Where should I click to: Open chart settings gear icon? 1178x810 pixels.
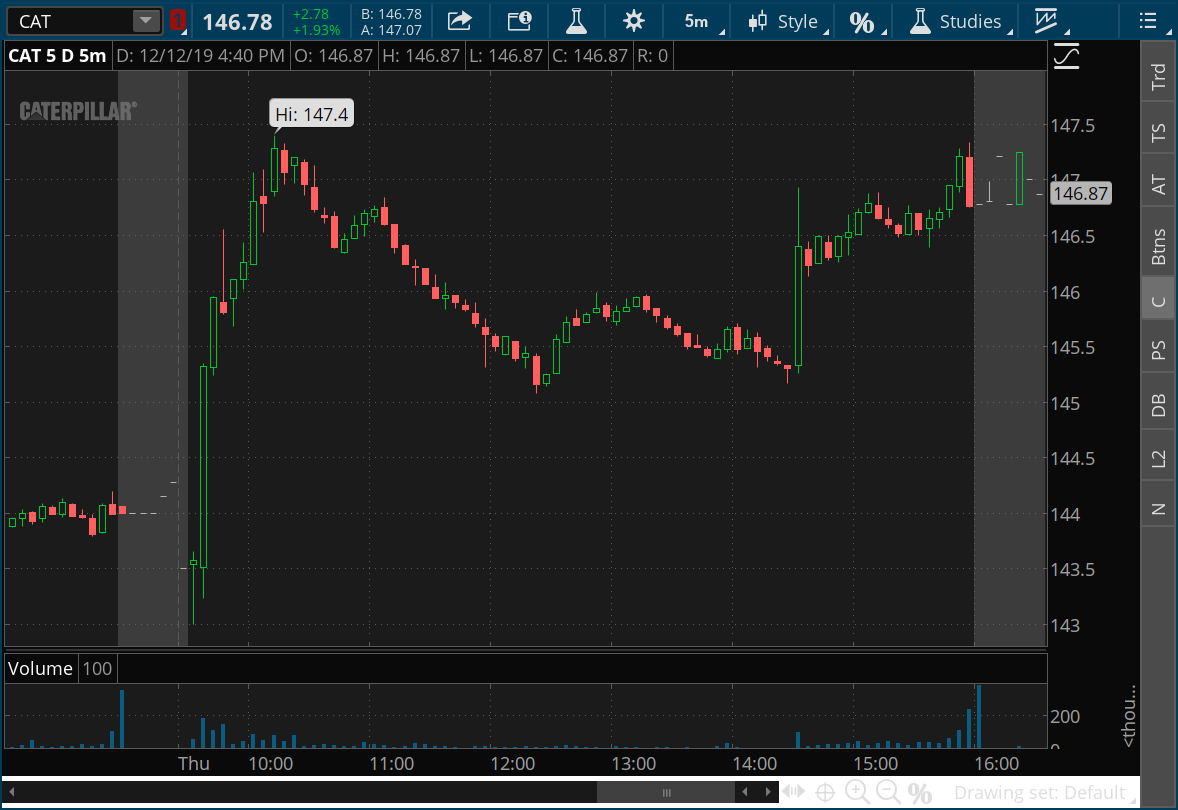[x=634, y=21]
